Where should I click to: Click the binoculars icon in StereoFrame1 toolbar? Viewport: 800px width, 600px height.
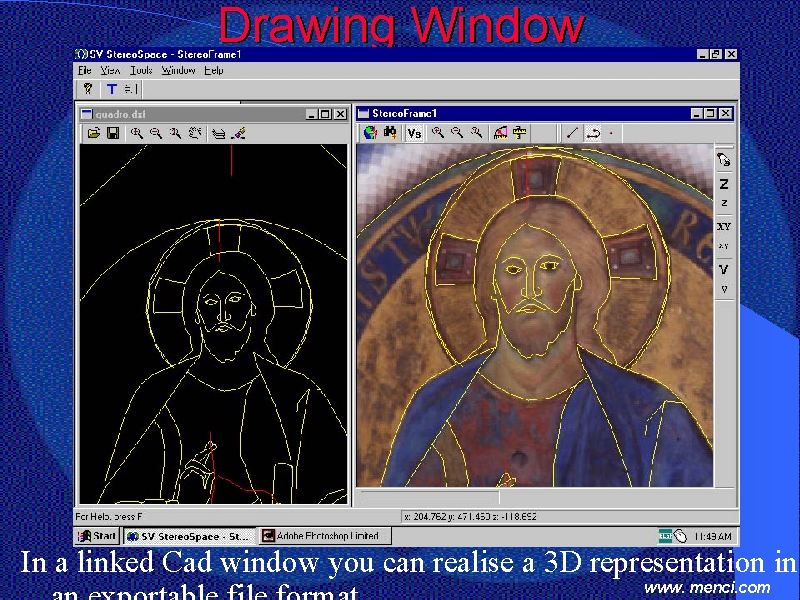point(390,133)
